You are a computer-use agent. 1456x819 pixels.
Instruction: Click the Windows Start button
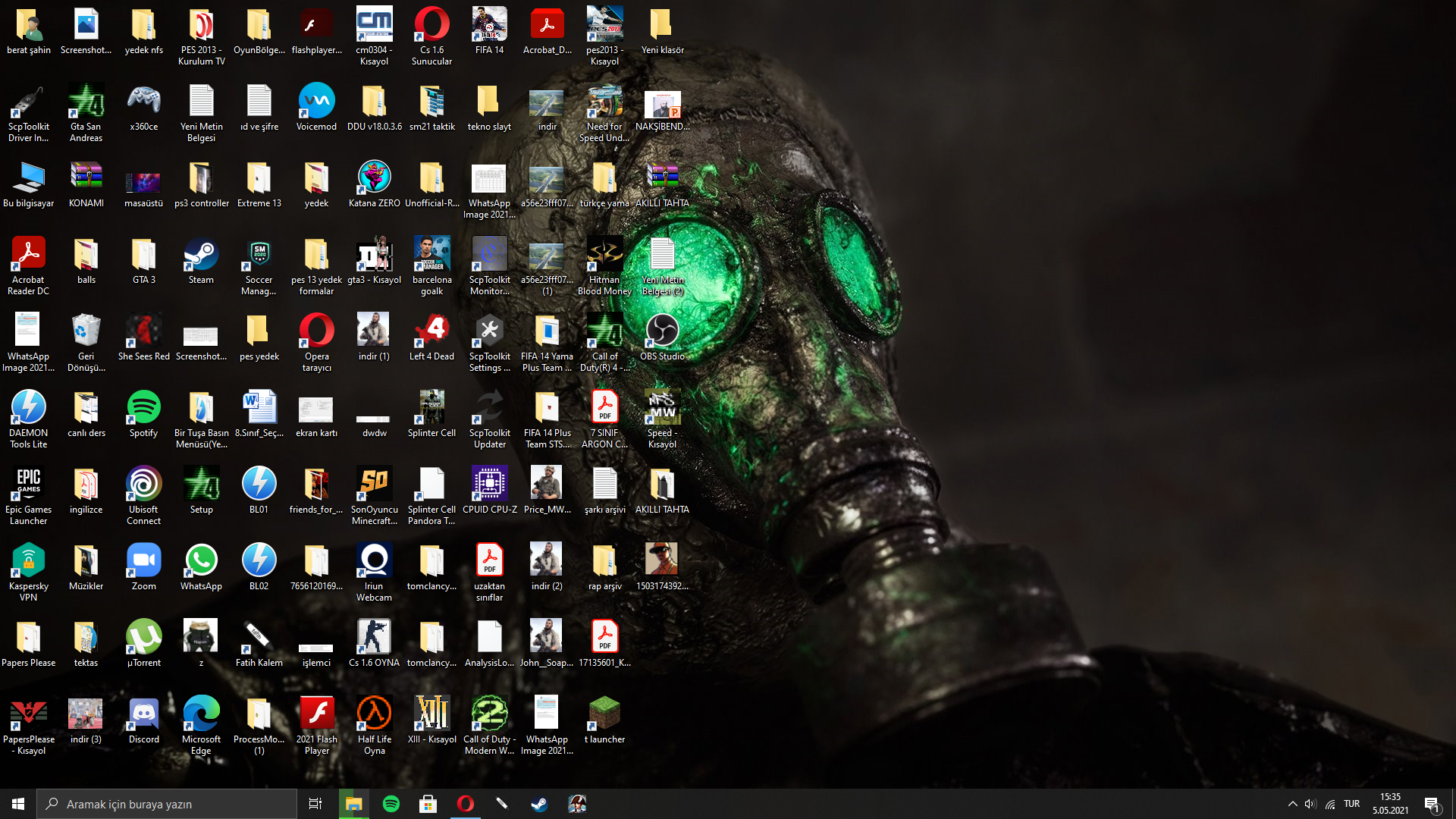point(18,804)
